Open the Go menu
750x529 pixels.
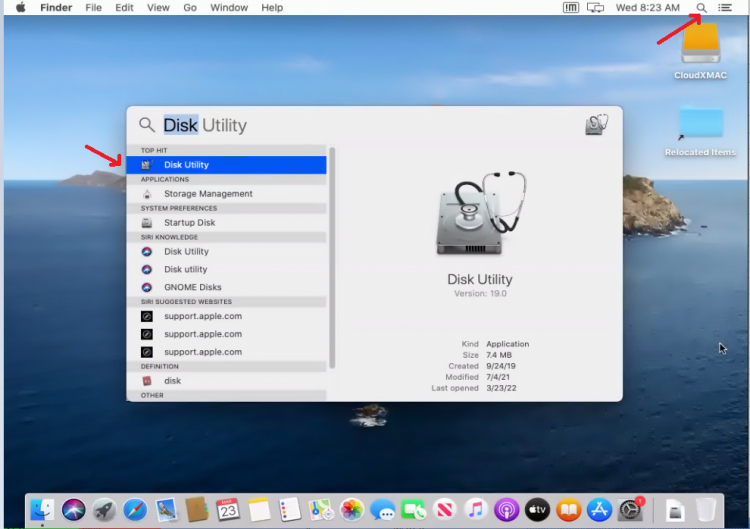(x=190, y=8)
